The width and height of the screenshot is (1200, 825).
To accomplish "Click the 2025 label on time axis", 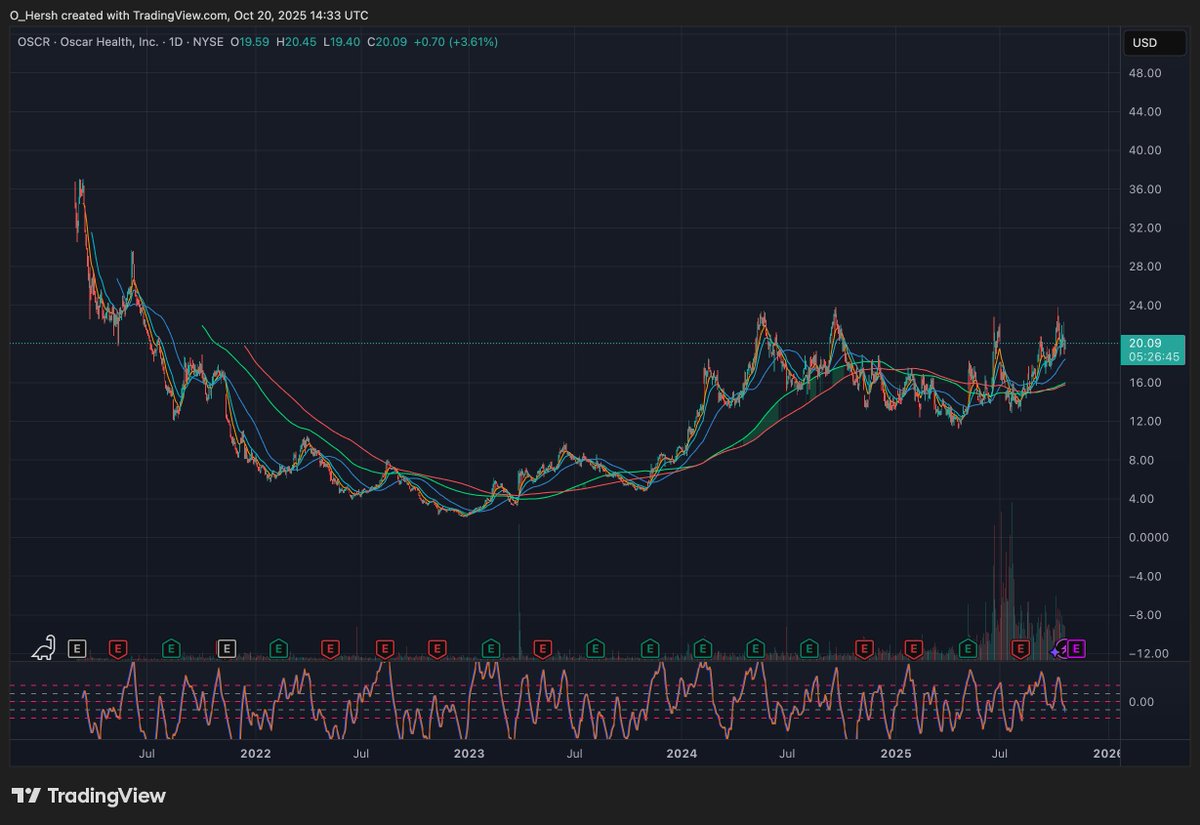I will (x=894, y=752).
